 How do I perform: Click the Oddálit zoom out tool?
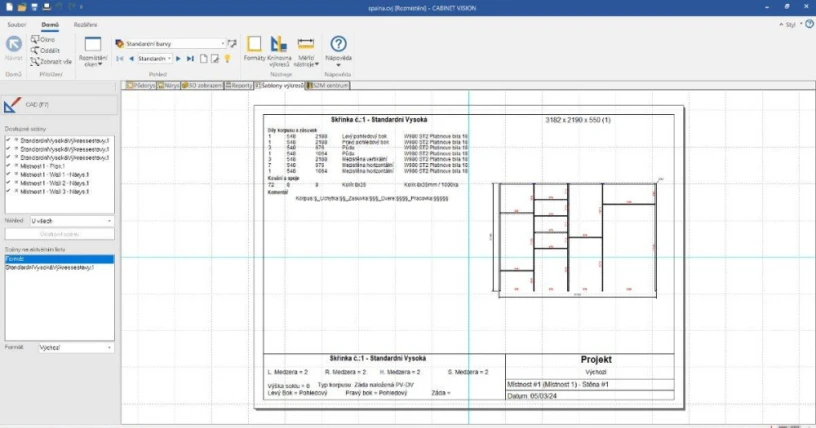click(x=45, y=51)
